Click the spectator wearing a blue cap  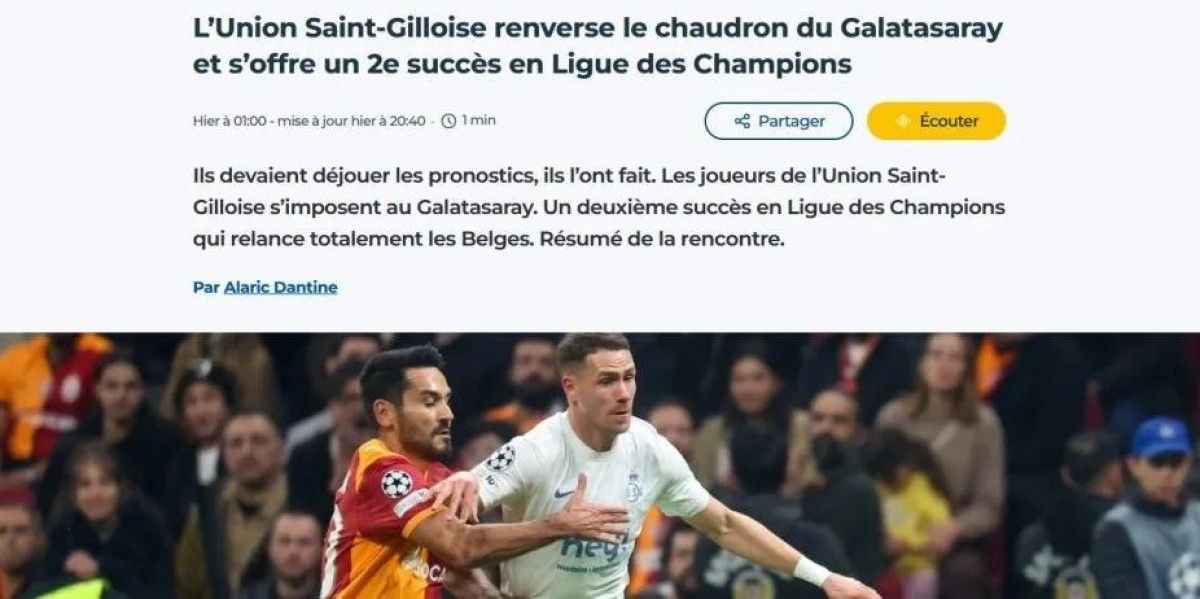(1148, 510)
